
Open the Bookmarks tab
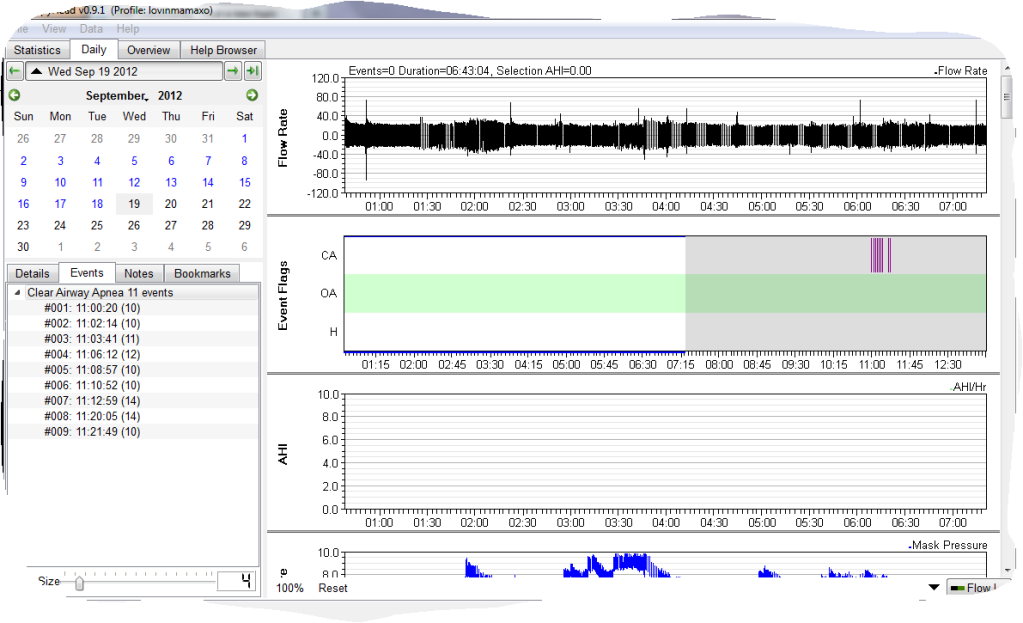(x=202, y=273)
